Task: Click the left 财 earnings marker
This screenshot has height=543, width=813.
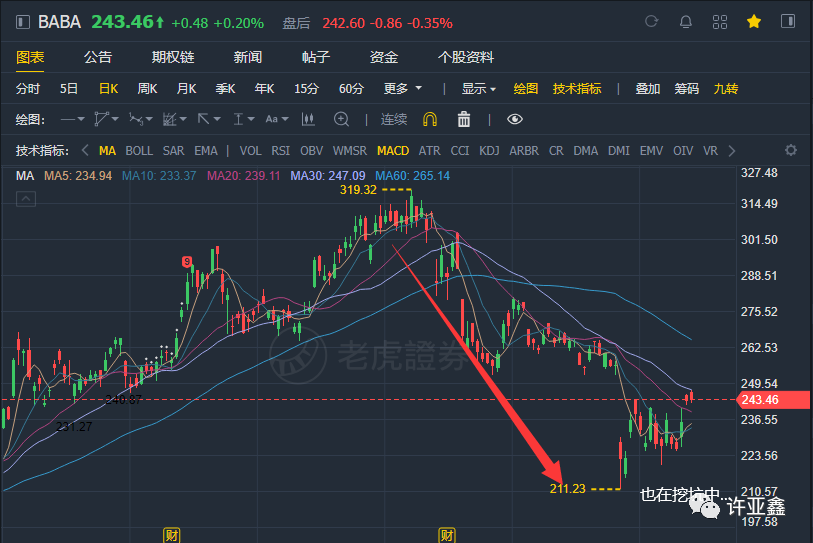Action: coord(172,535)
